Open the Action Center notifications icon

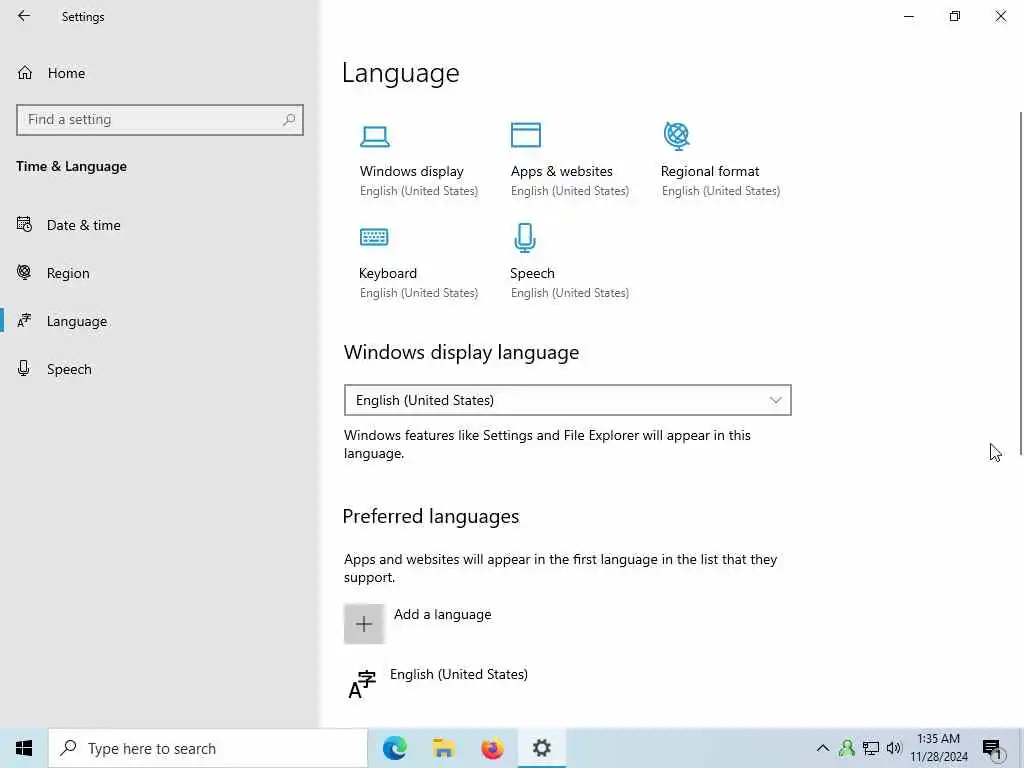coord(992,748)
